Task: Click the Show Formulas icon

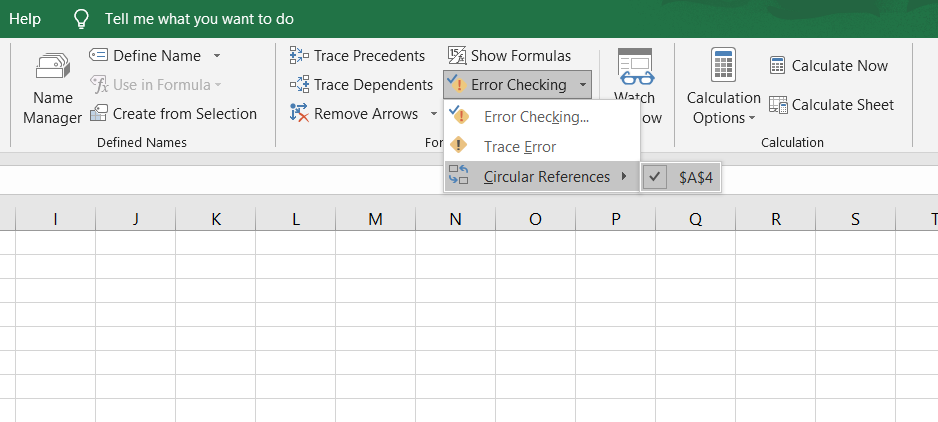Action: tap(457, 56)
